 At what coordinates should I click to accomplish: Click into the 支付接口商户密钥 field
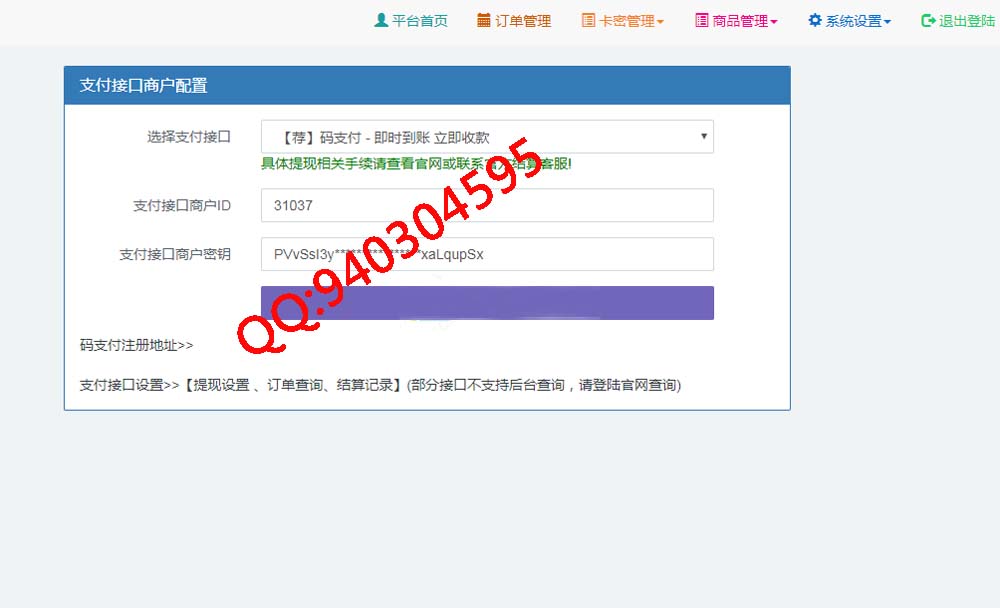(487, 254)
